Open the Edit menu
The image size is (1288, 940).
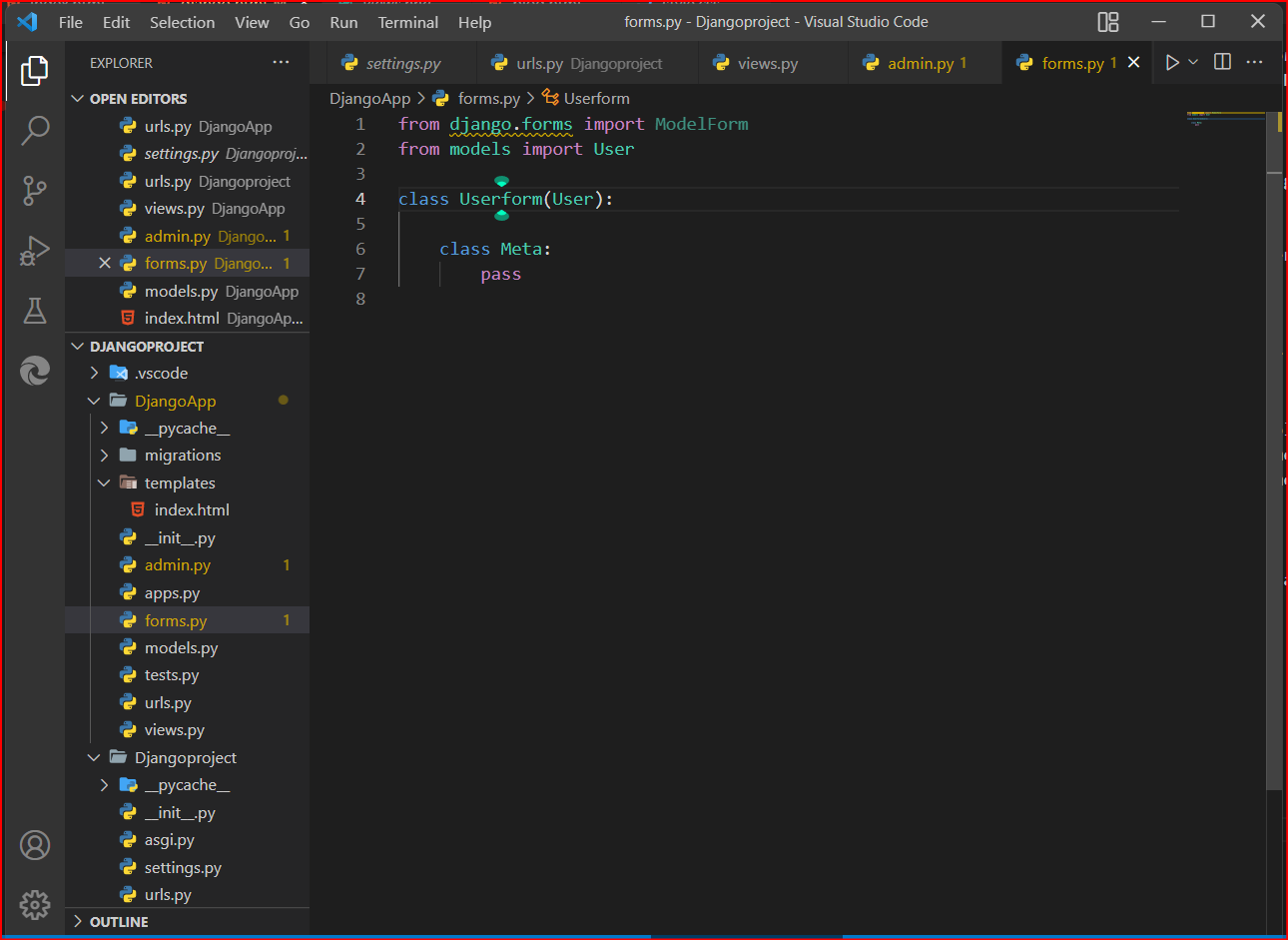point(117,22)
